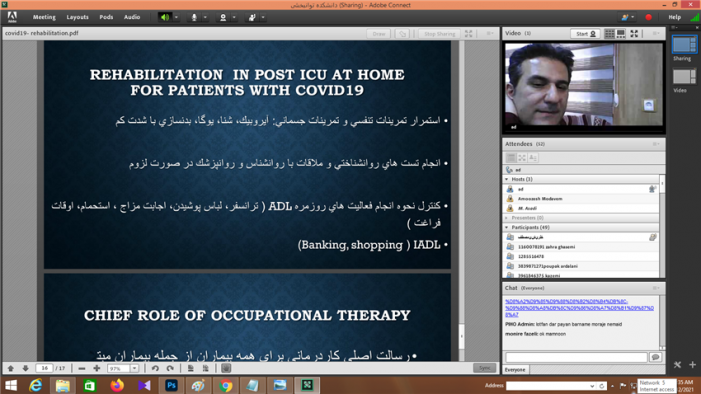Image resolution: width=701 pixels, height=394 pixels.
Task: Mute the green speaker icon
Action: pyautogui.click(x=165, y=17)
